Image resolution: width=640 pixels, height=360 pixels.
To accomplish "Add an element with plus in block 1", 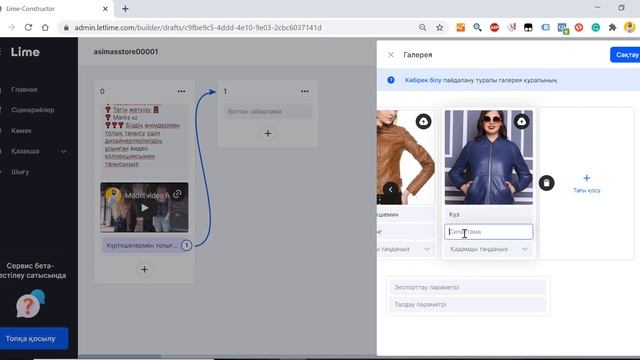I will click(268, 133).
